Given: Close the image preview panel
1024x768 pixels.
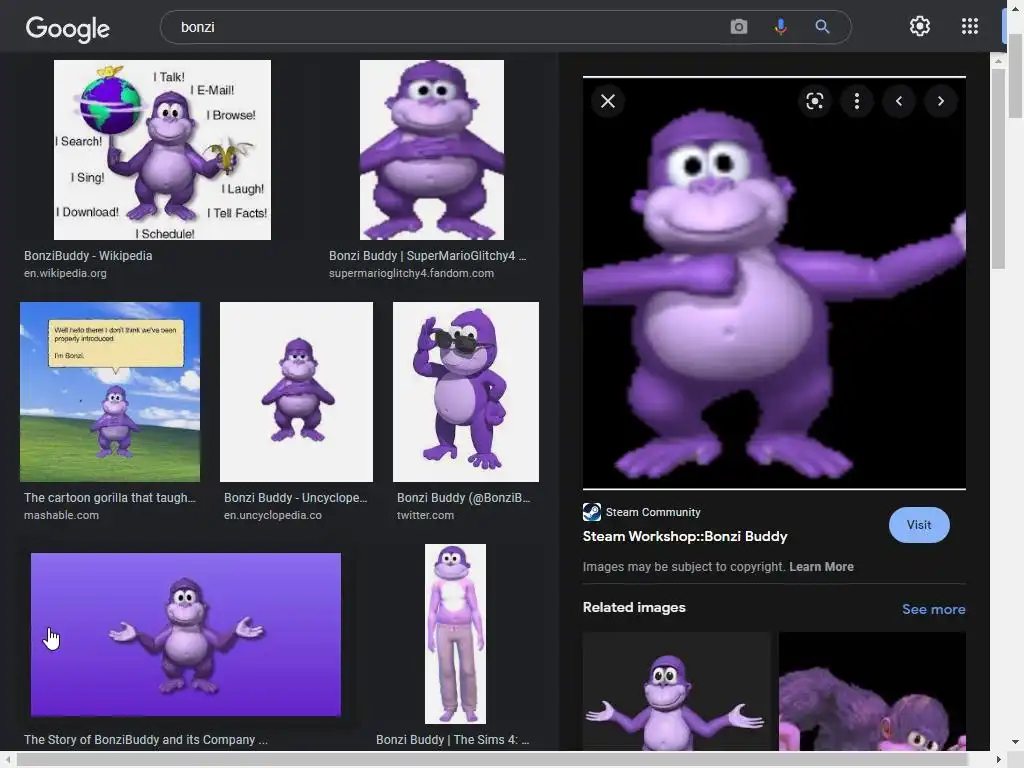Looking at the screenshot, I should [608, 101].
